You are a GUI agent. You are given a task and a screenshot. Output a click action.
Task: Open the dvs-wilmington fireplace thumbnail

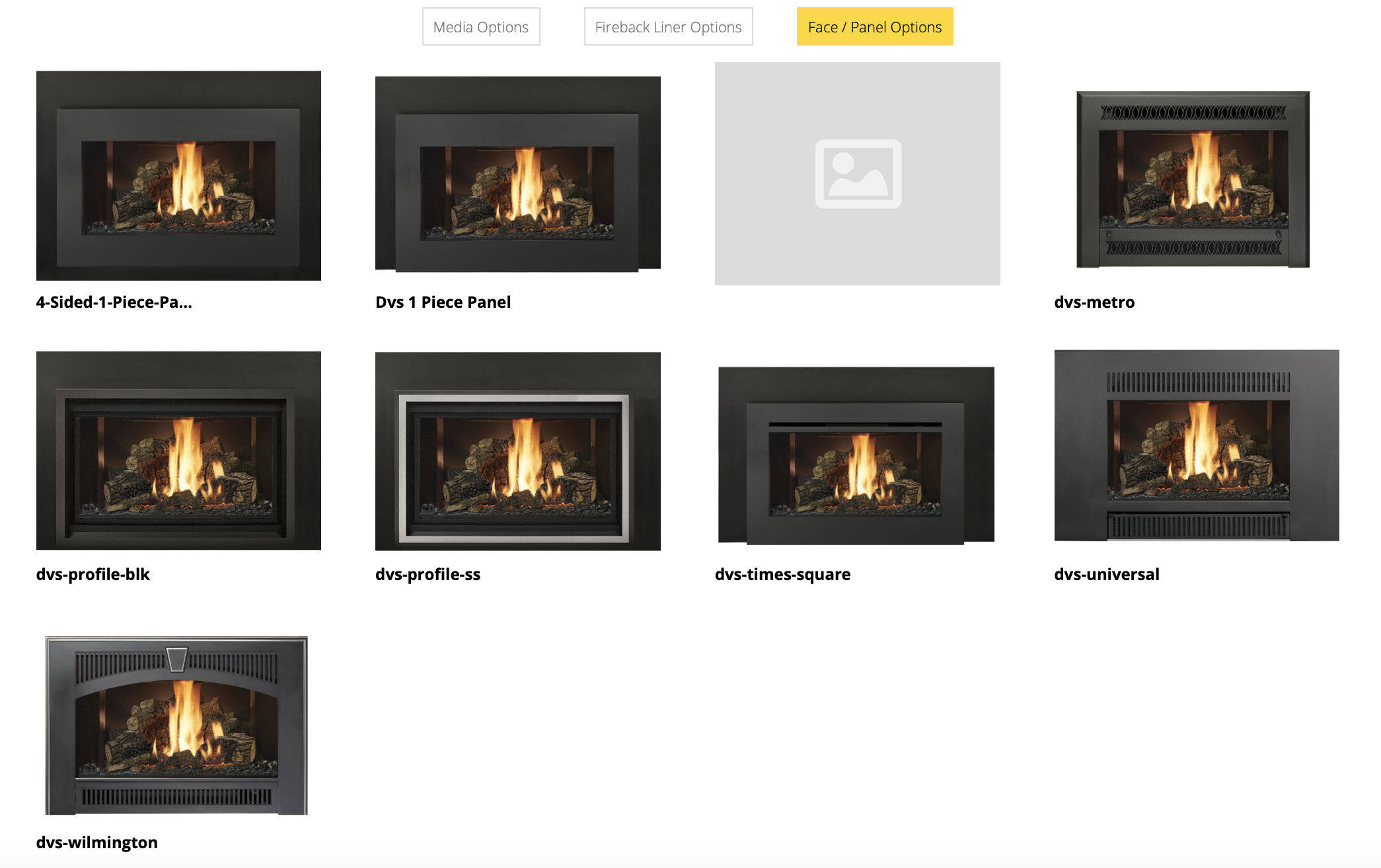tap(176, 725)
